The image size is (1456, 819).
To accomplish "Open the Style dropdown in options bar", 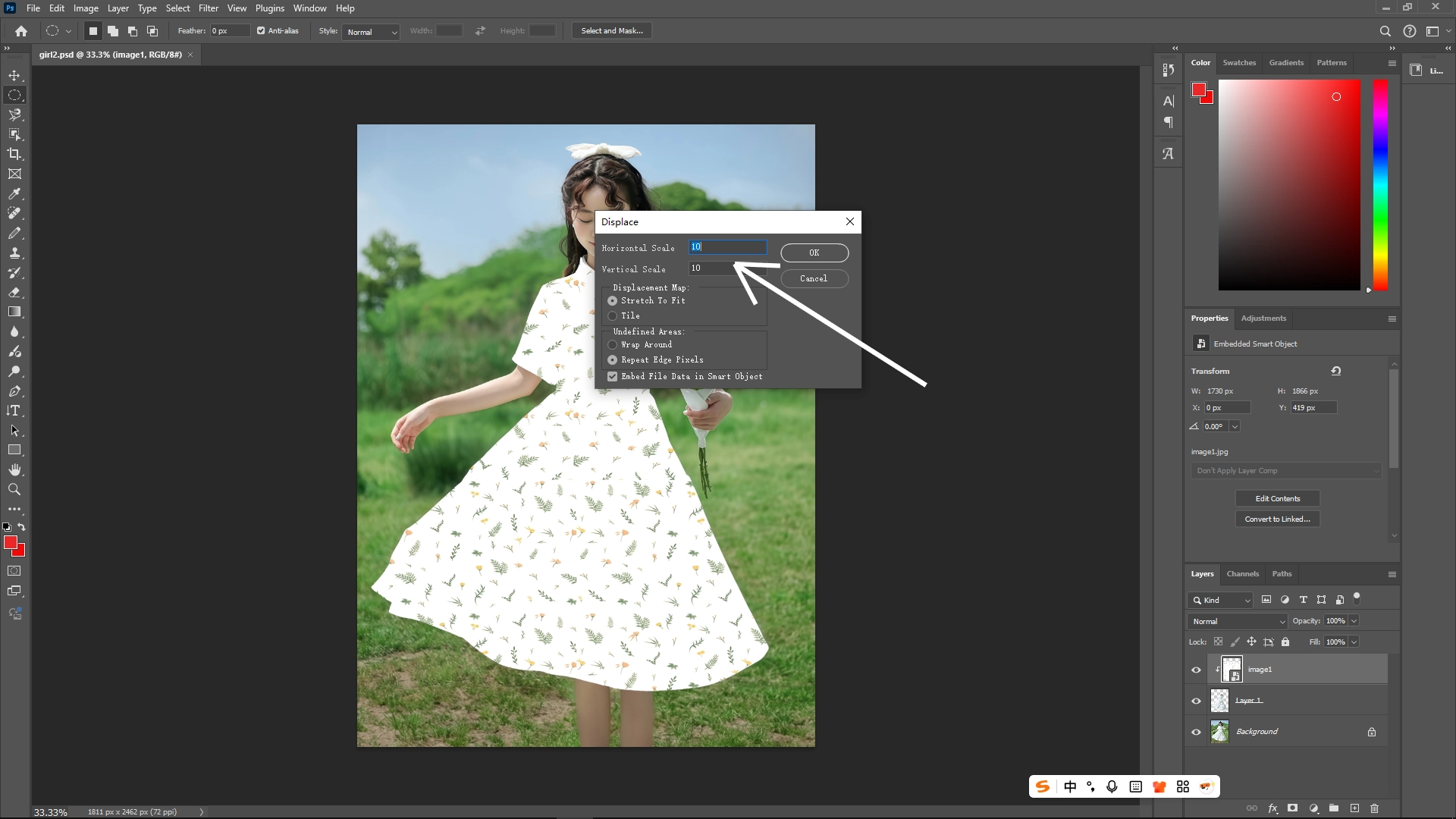I will tap(370, 32).
